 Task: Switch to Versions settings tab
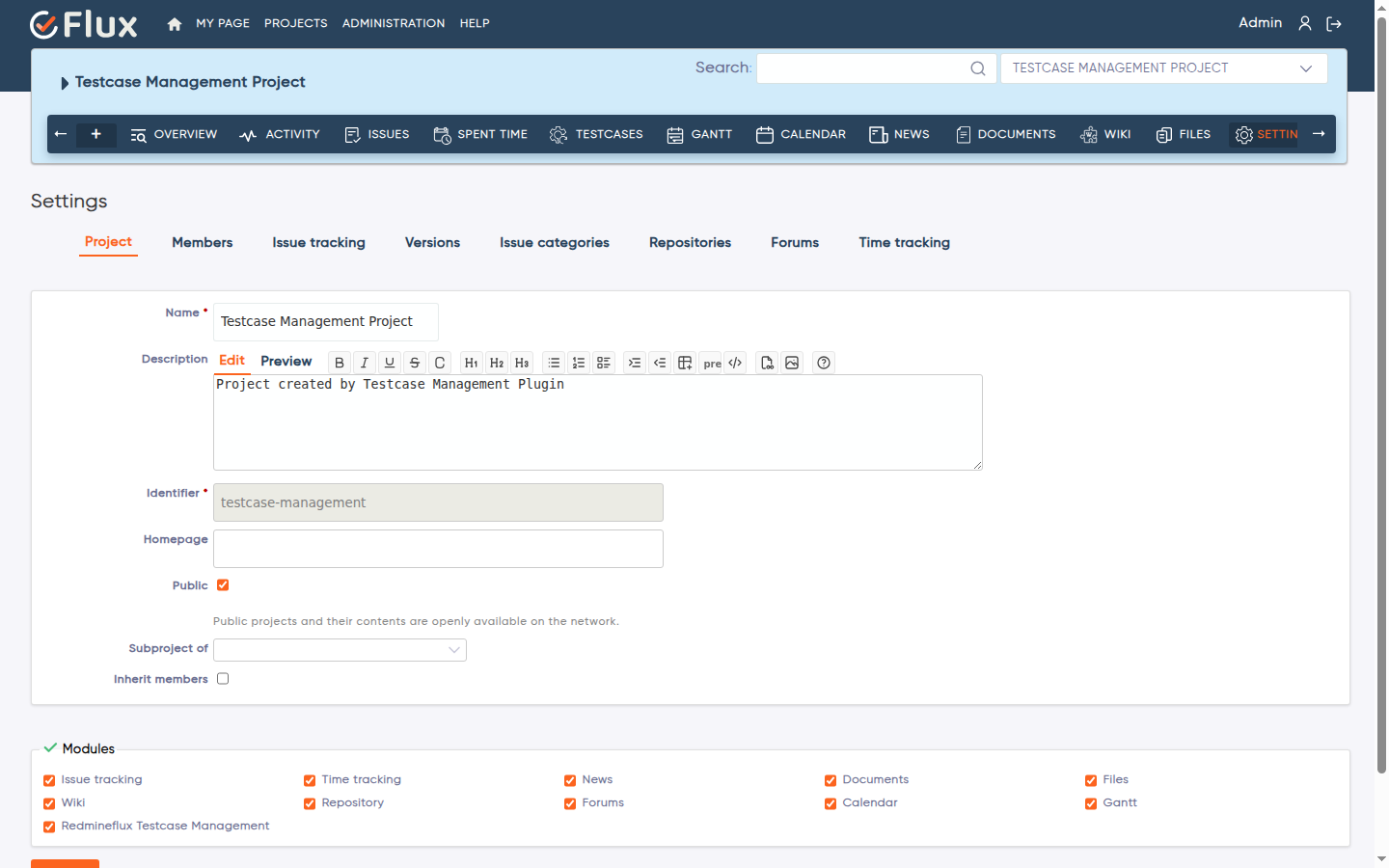tap(432, 243)
